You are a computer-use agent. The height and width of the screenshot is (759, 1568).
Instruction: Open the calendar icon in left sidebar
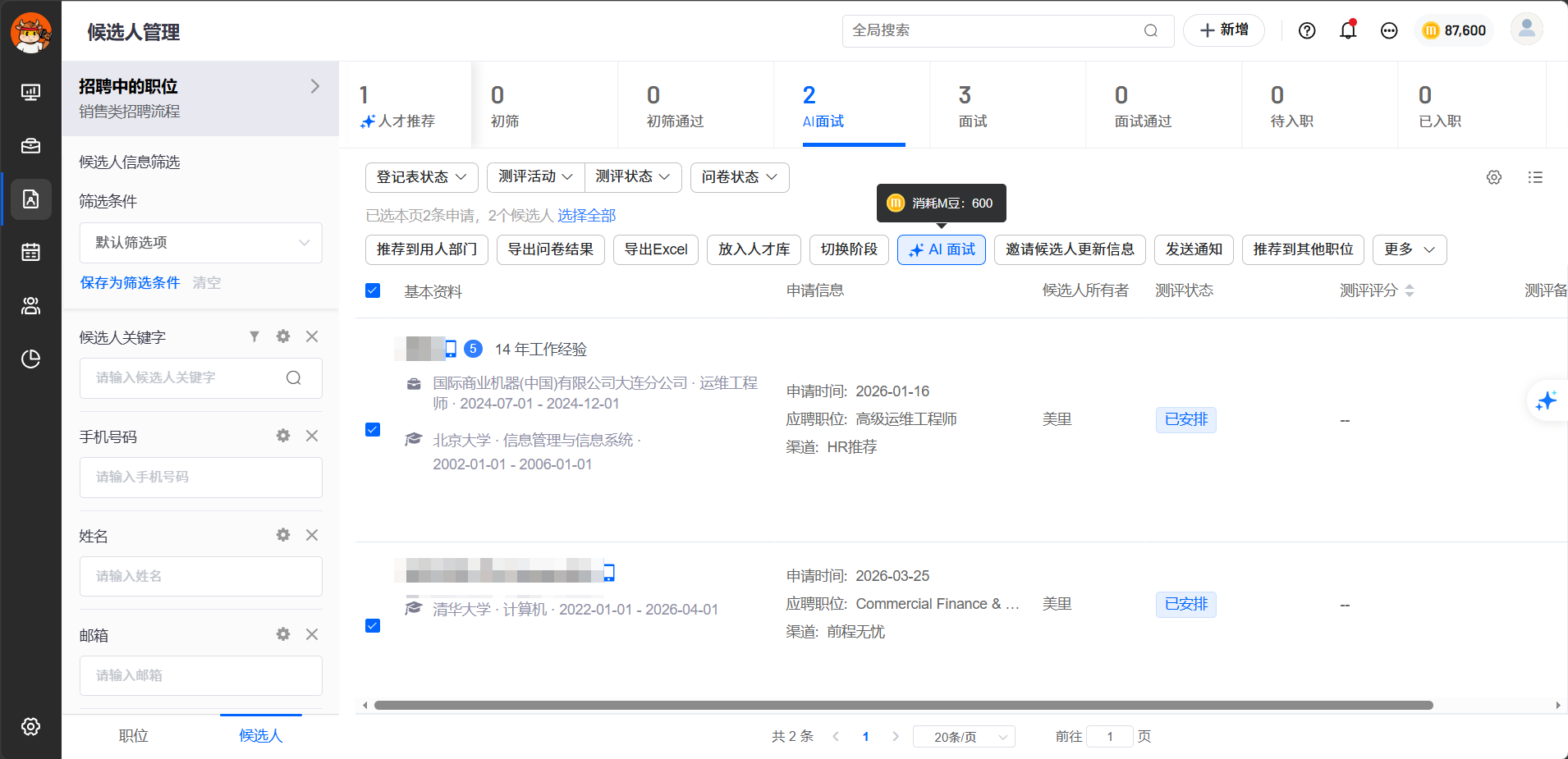pos(30,252)
